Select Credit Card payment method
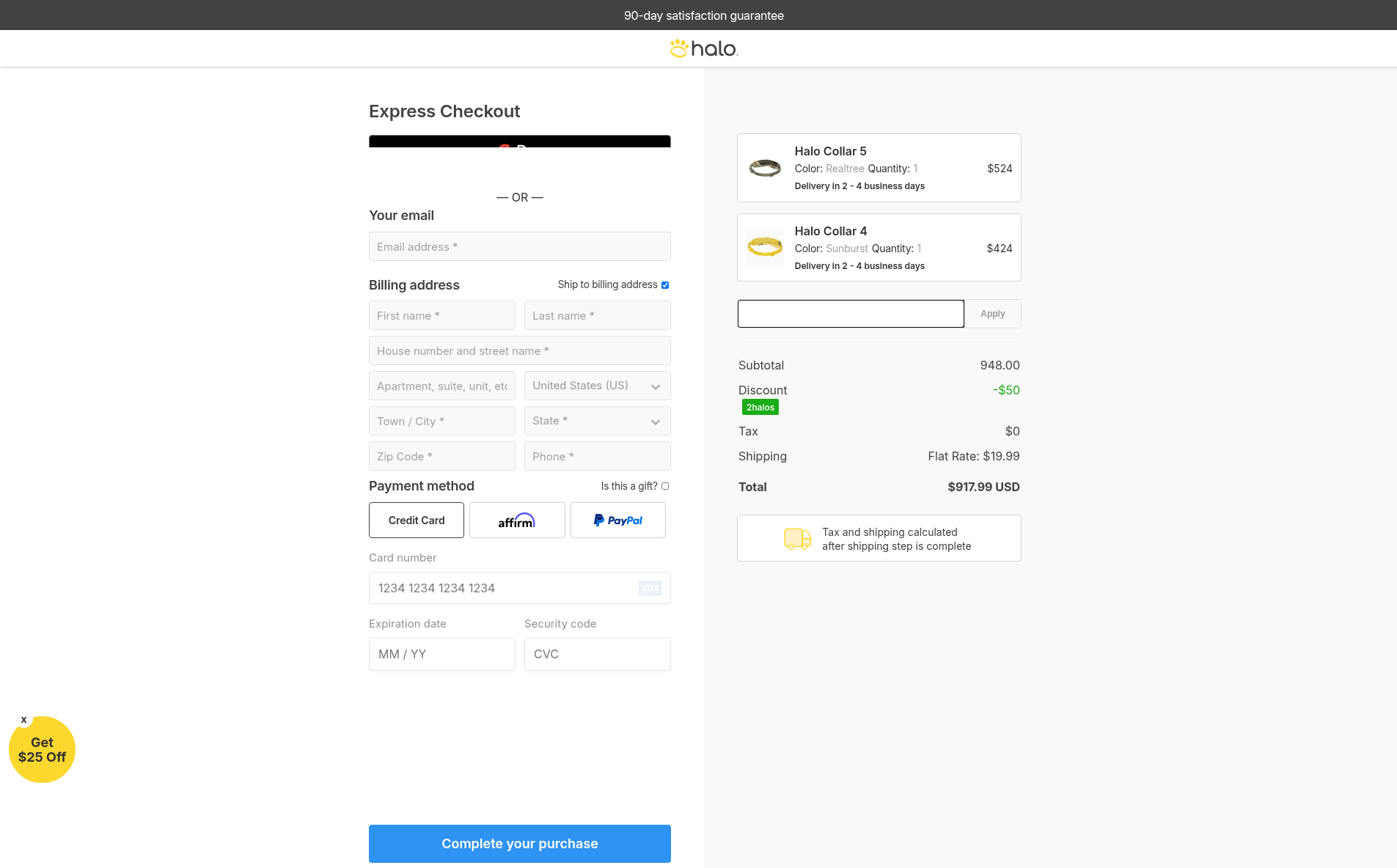1397x868 pixels. [416, 521]
